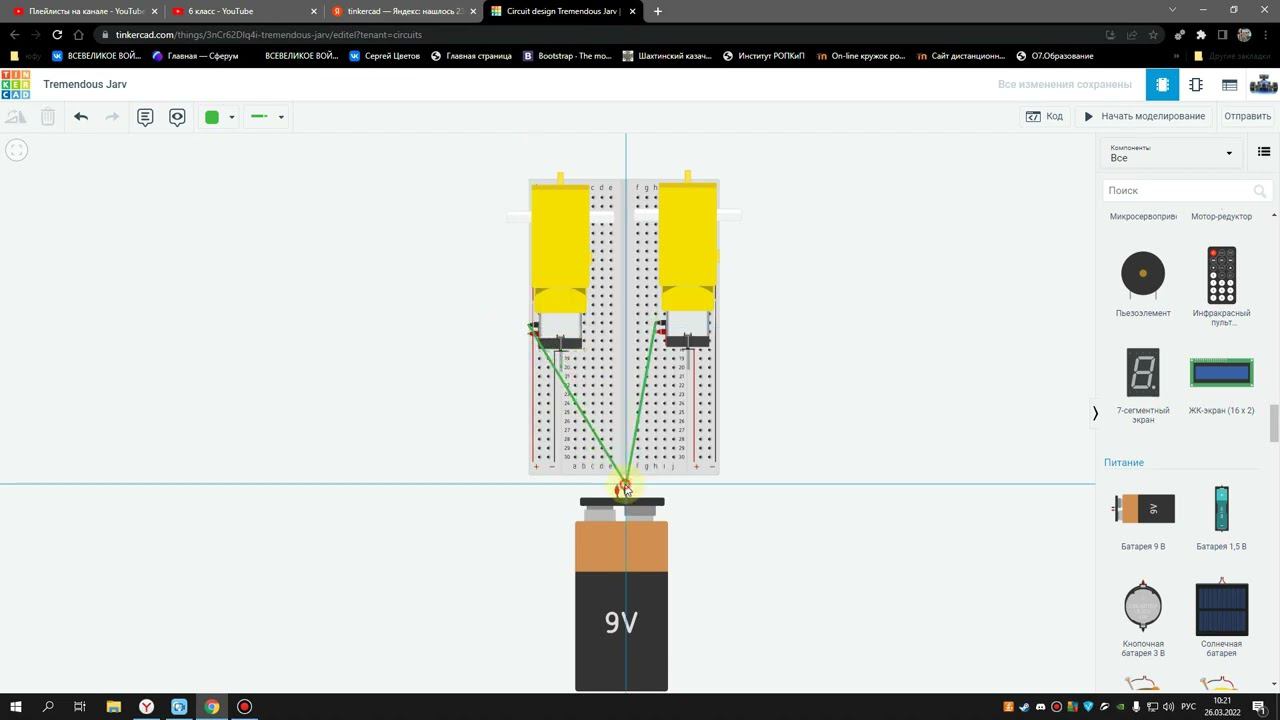This screenshot has height=720, width=1280.
Task: Start simulation with Начать моделирование
Action: click(x=1145, y=116)
